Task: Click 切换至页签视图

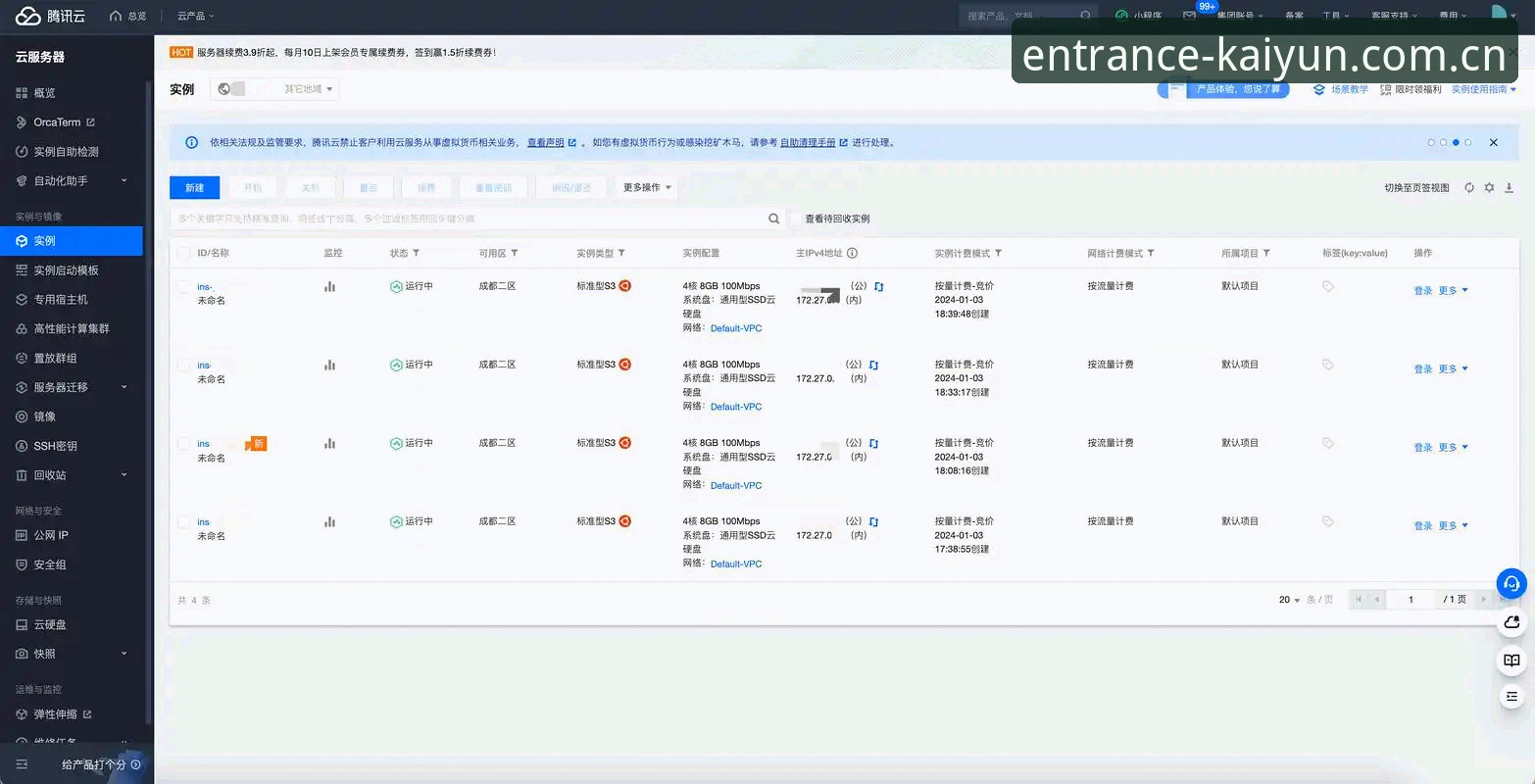Action: coord(1416,187)
